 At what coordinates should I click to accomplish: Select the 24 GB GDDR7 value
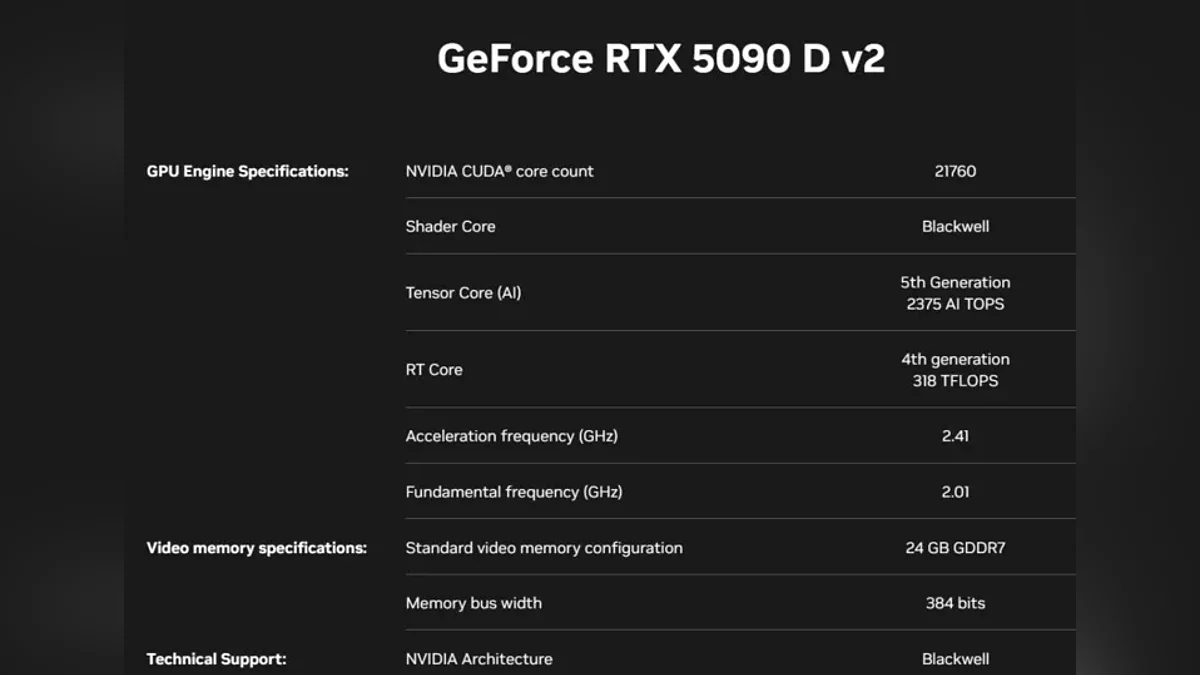click(x=955, y=548)
